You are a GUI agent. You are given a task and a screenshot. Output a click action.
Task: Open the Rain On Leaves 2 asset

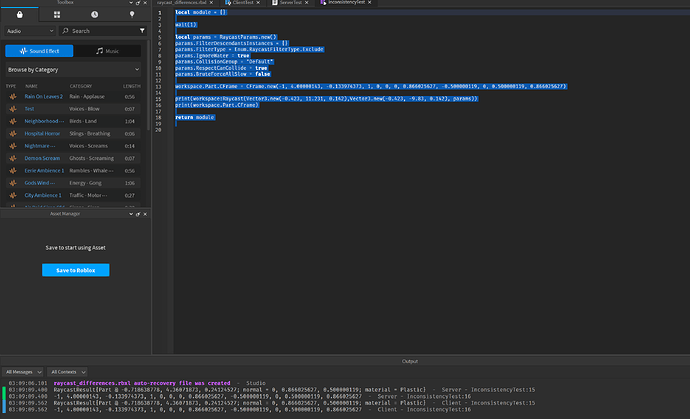click(x=44, y=96)
